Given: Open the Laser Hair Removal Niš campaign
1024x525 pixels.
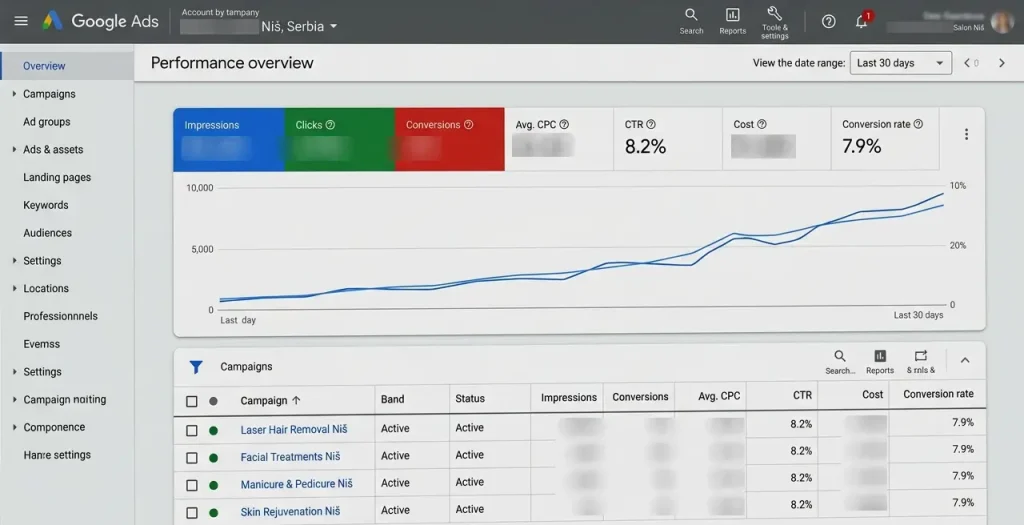Looking at the screenshot, I should pos(294,430).
